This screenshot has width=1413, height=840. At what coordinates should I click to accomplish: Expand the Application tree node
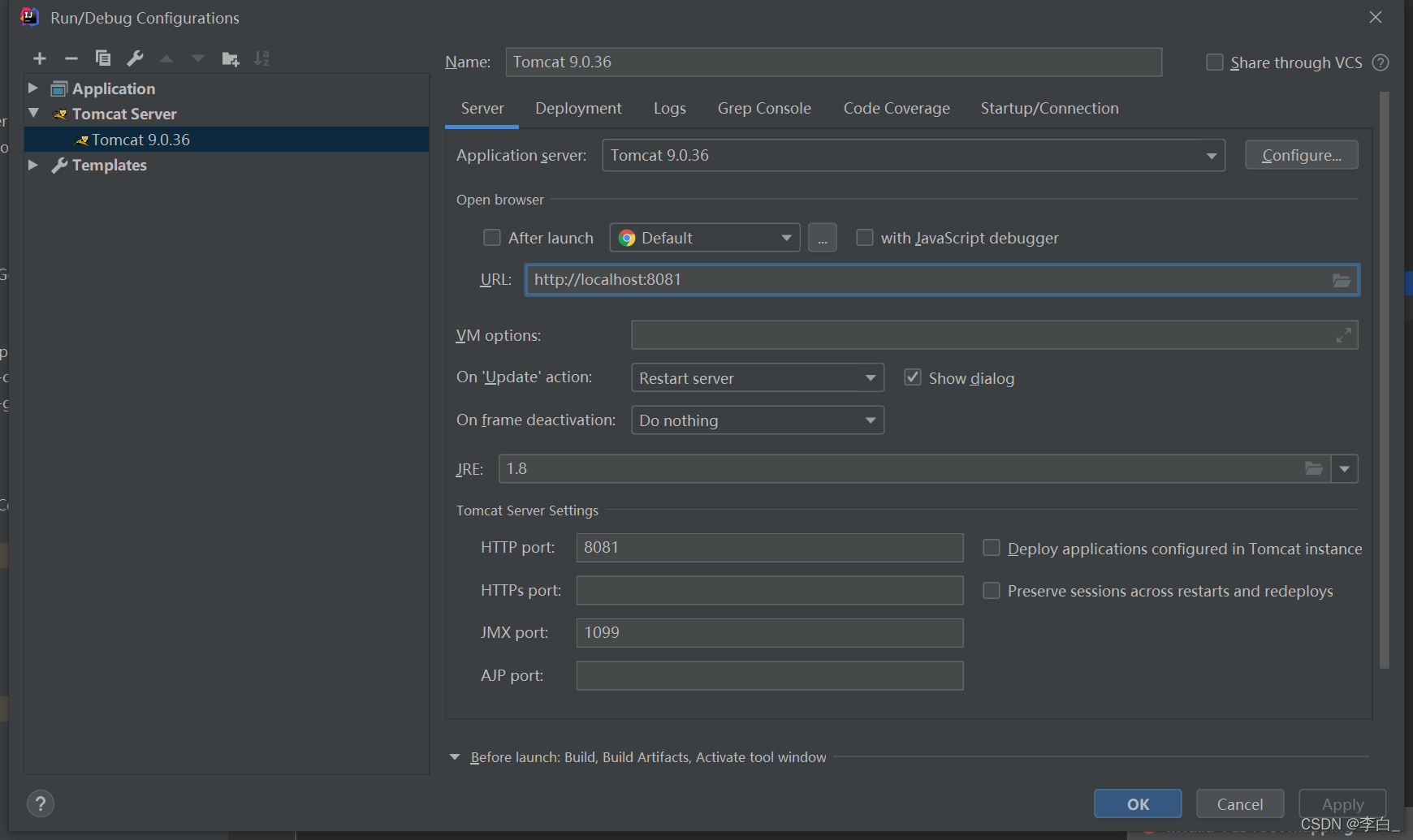pyautogui.click(x=33, y=88)
